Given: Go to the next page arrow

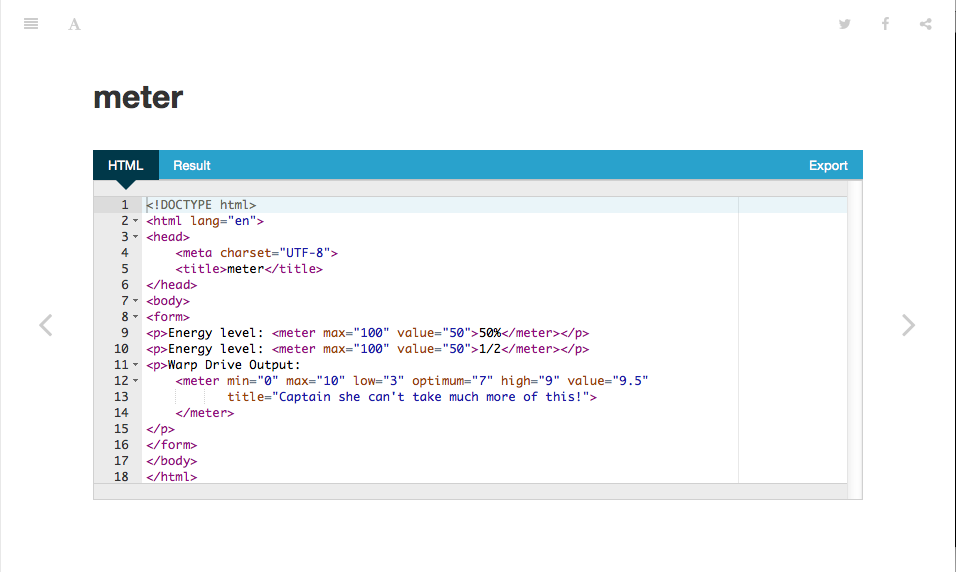Looking at the screenshot, I should (x=908, y=325).
